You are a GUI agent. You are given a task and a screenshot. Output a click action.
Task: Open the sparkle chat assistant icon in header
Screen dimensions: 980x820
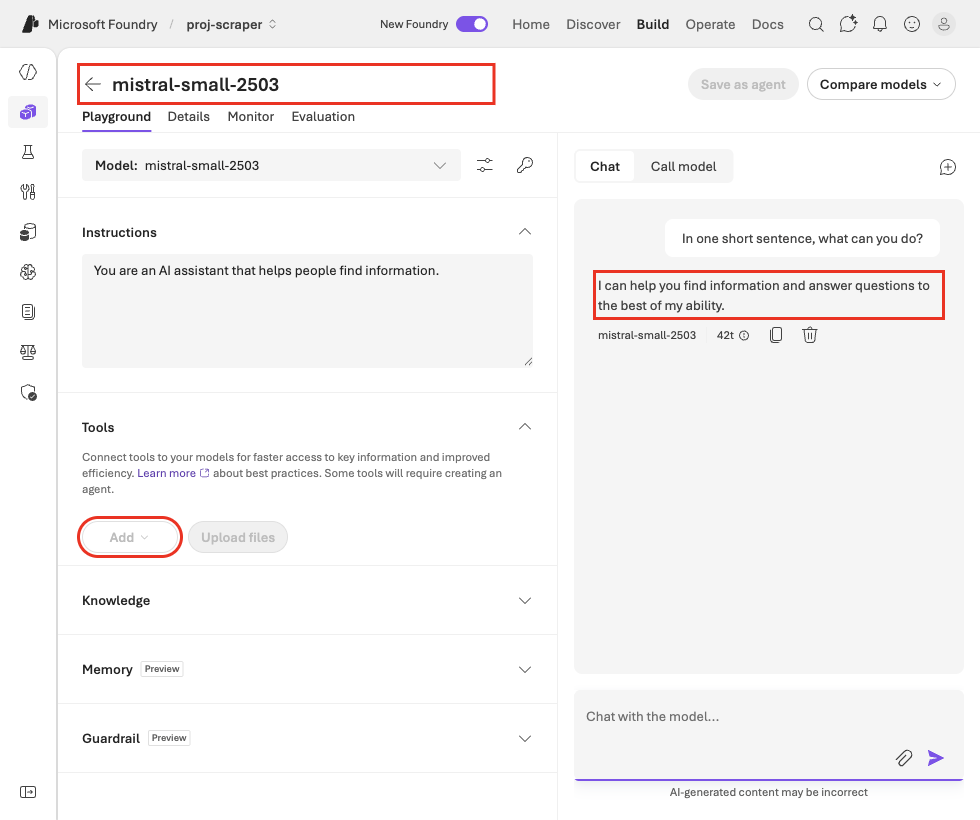[848, 24]
